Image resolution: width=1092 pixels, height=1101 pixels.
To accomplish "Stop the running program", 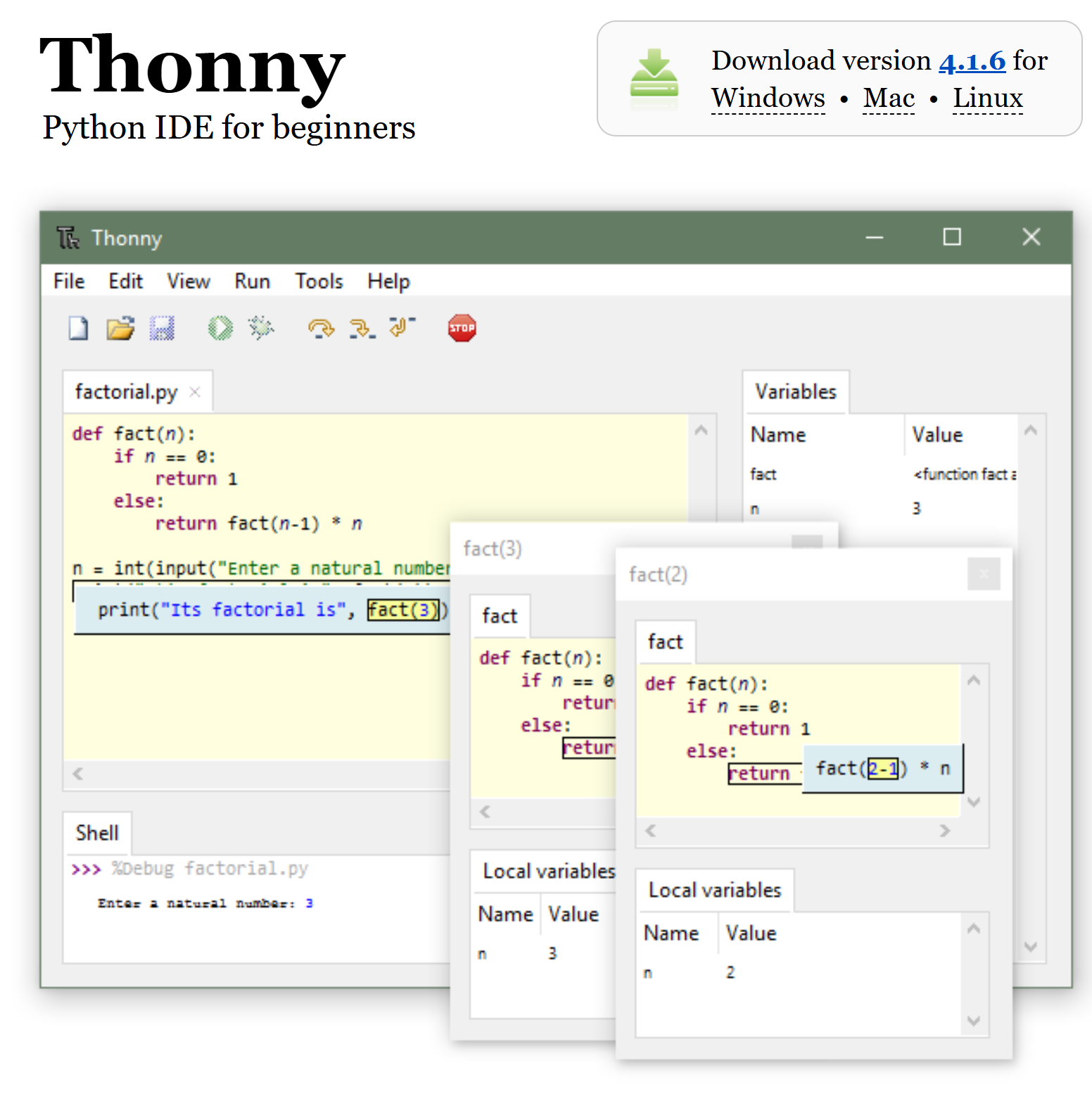I will click(461, 328).
